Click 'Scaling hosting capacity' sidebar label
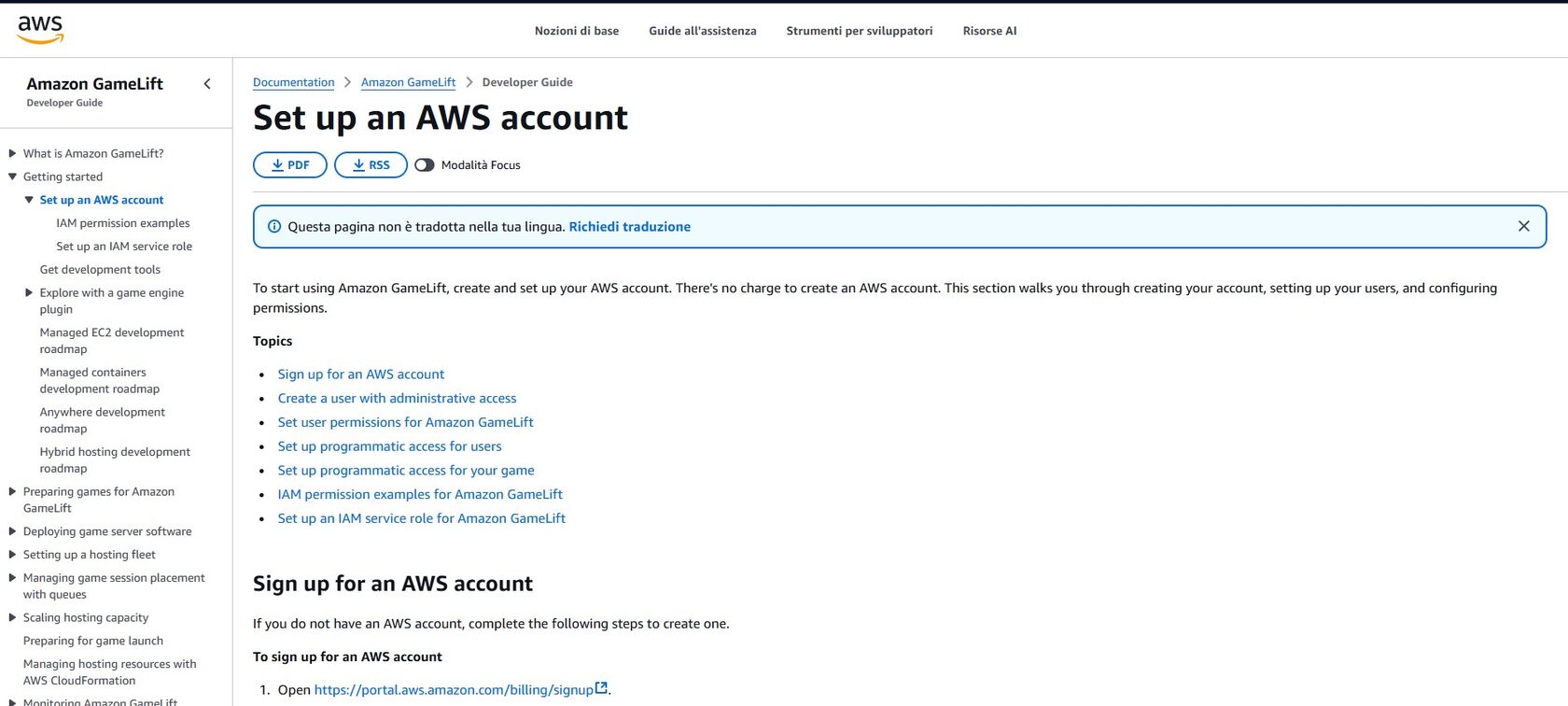1568x706 pixels. 86,617
